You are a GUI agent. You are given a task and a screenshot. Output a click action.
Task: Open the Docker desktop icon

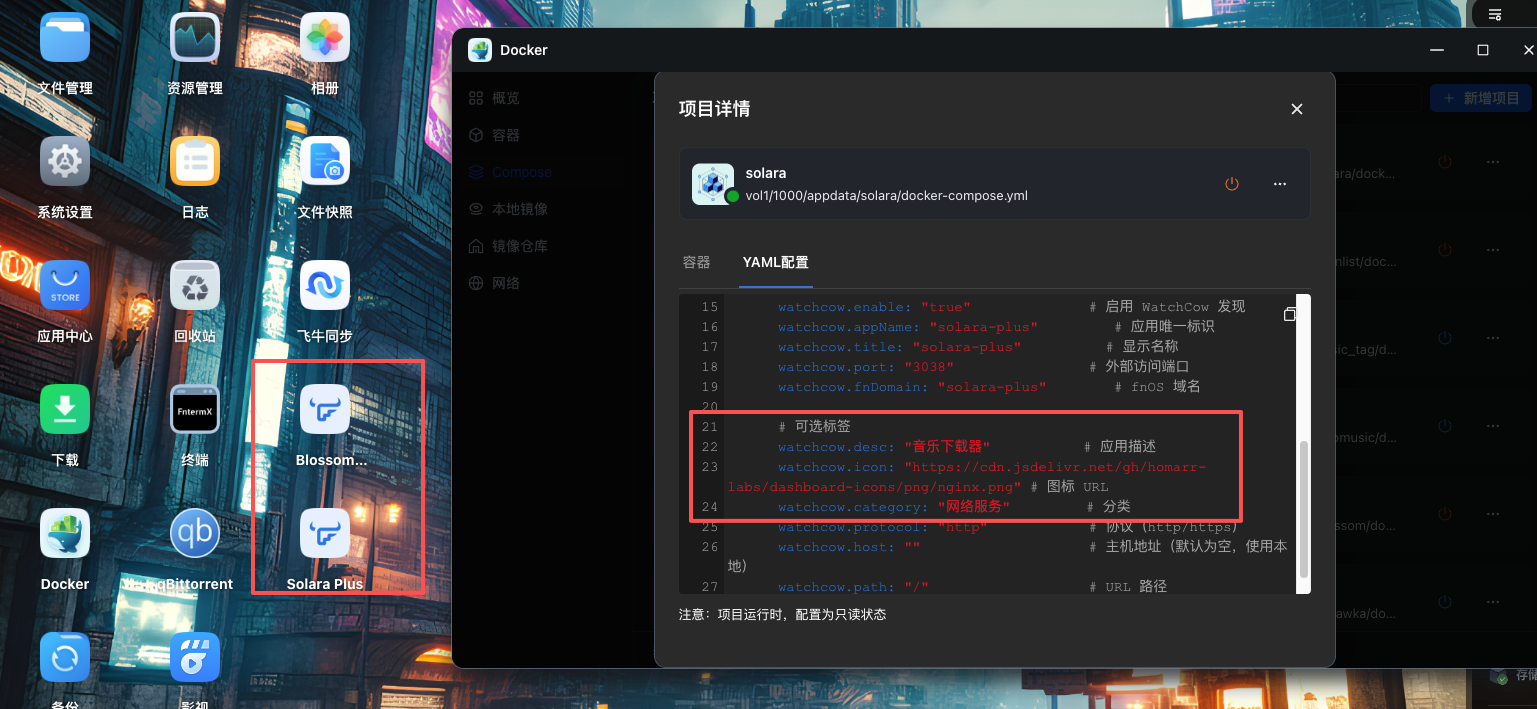(65, 534)
